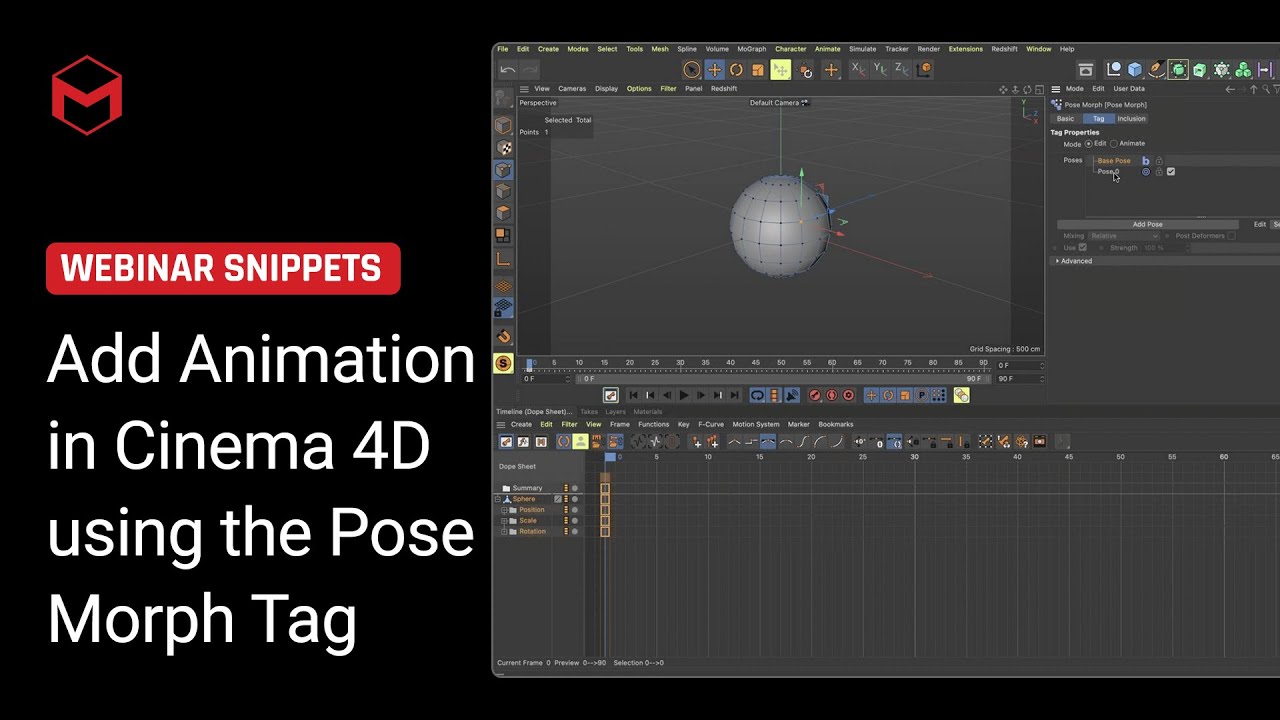Viewport: 1280px width, 720px height.
Task: Click the Record Active Objects icon
Action: [x=814, y=396]
